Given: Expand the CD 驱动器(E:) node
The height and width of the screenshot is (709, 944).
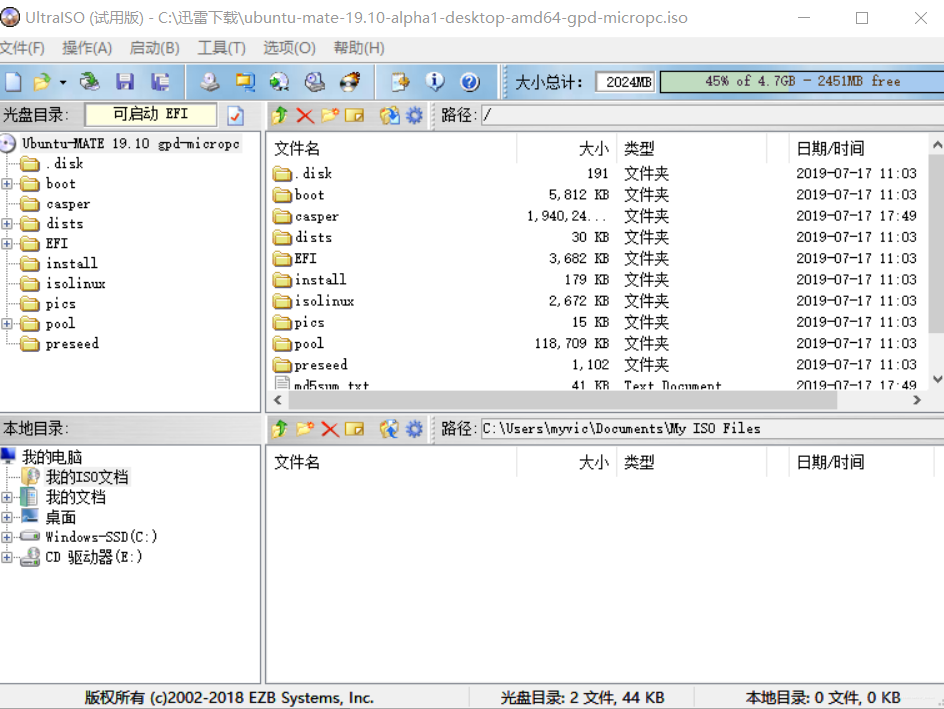Looking at the screenshot, I should [7, 557].
